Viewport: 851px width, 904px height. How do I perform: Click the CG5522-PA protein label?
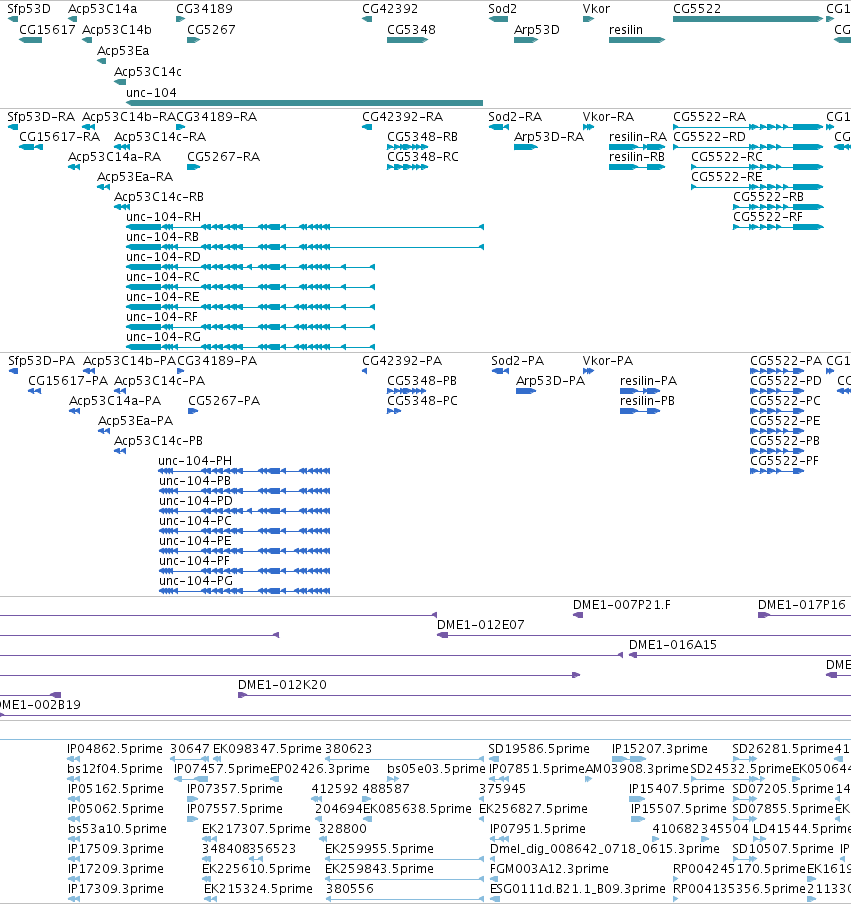pyautogui.click(x=786, y=360)
